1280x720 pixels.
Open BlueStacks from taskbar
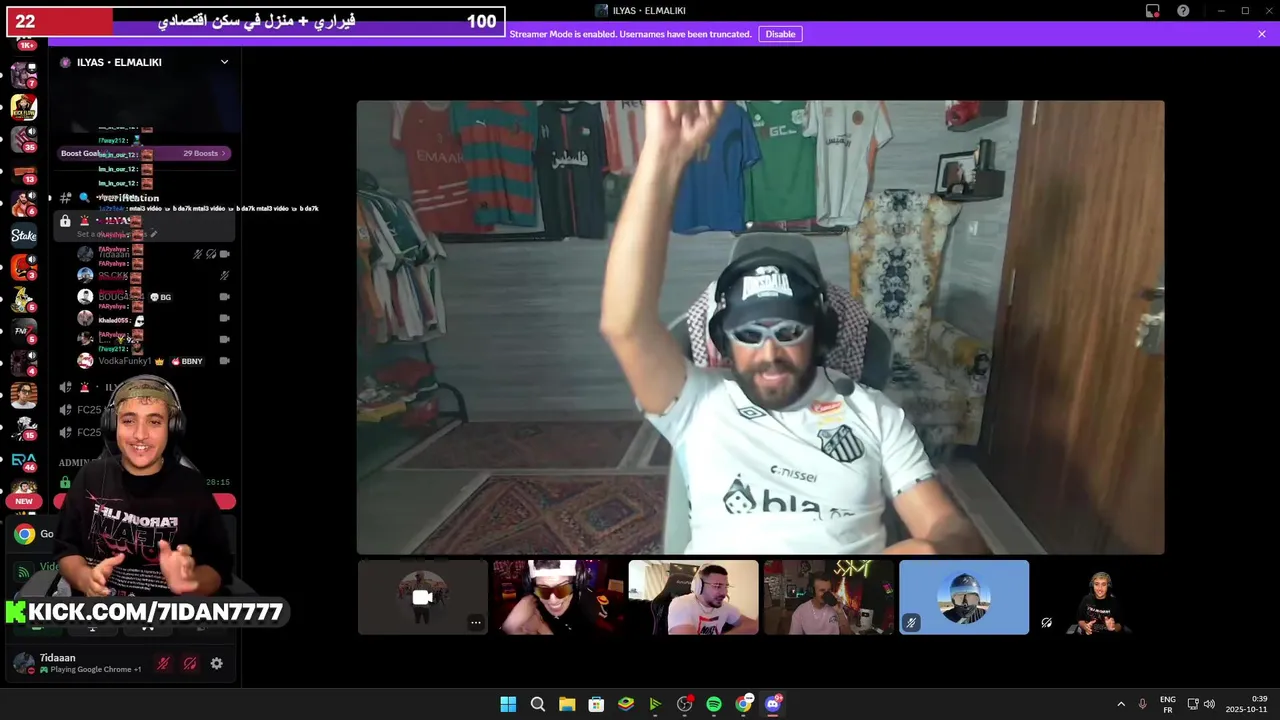626,704
